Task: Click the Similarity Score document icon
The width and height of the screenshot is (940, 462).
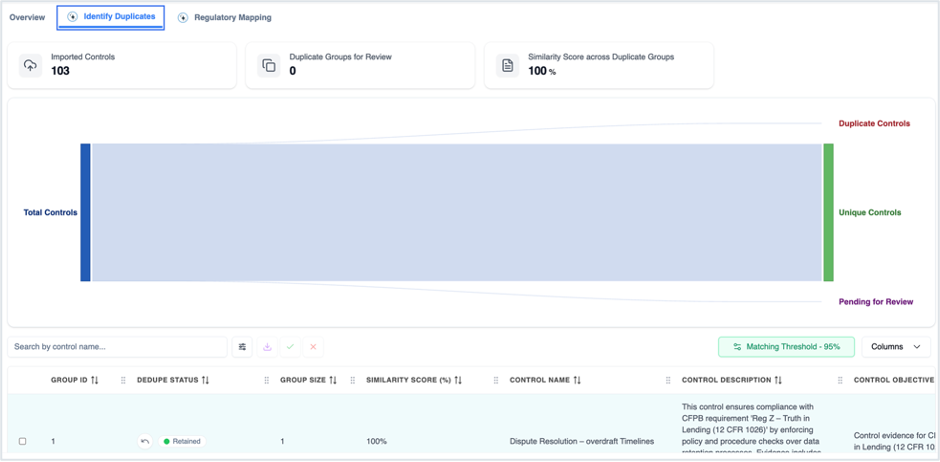Action: (507, 65)
